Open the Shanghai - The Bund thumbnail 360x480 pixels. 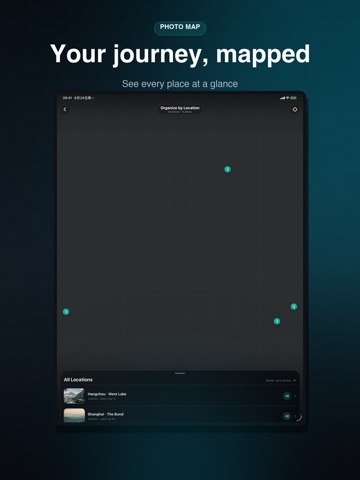click(x=74, y=415)
